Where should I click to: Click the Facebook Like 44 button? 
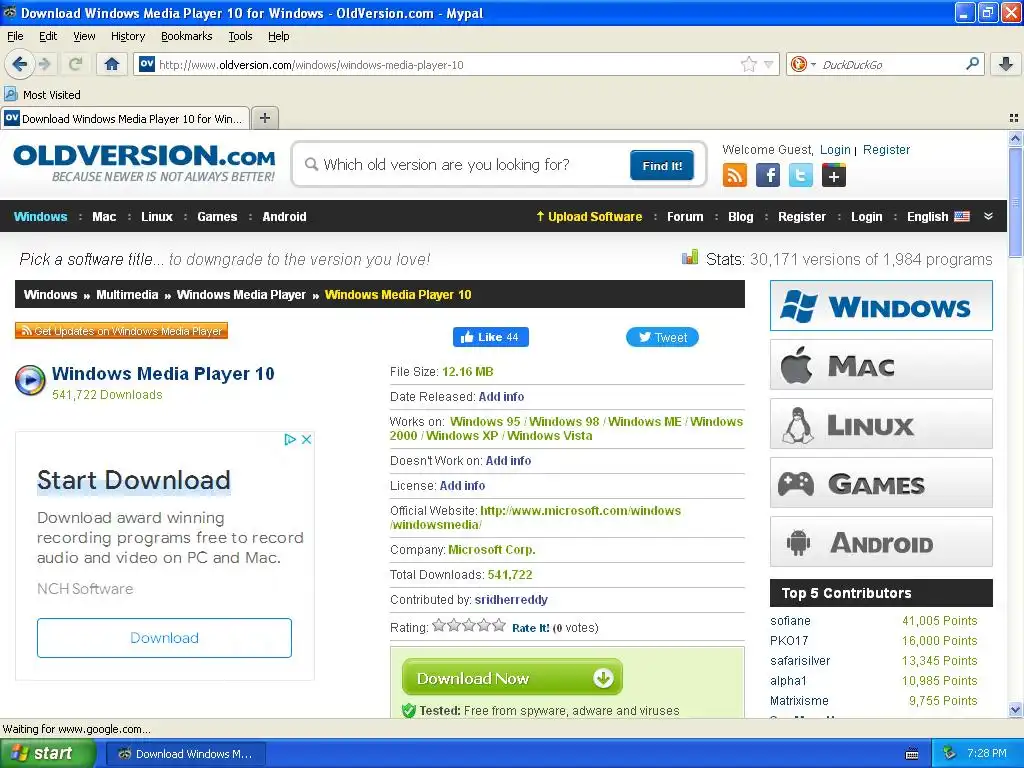(490, 337)
